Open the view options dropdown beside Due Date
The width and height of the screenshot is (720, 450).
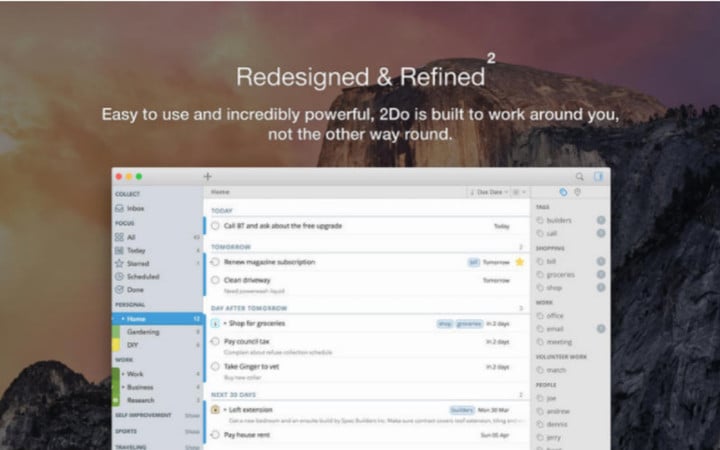[x=519, y=192]
